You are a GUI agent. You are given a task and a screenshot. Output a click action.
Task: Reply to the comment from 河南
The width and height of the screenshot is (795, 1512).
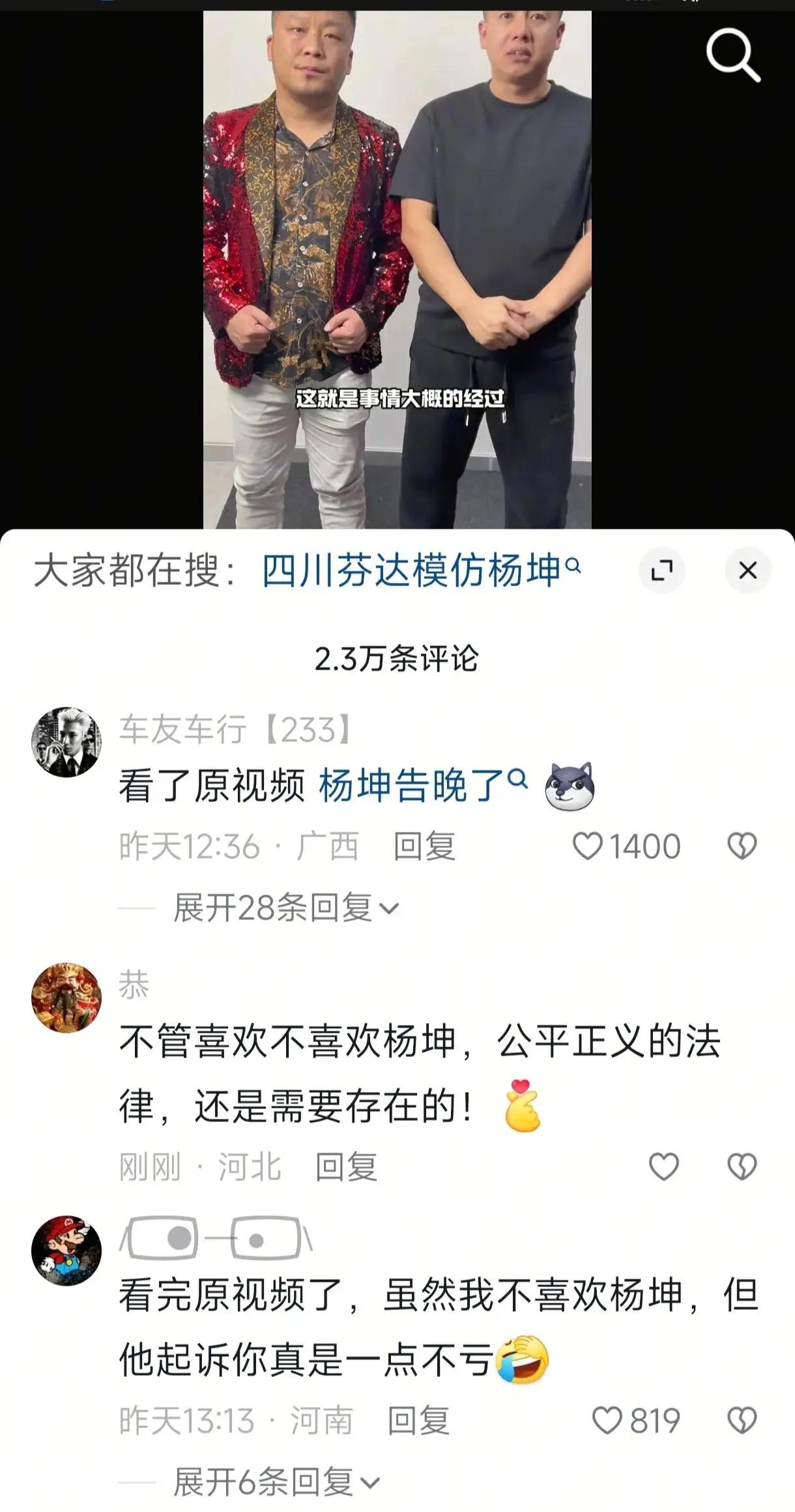(x=418, y=1421)
